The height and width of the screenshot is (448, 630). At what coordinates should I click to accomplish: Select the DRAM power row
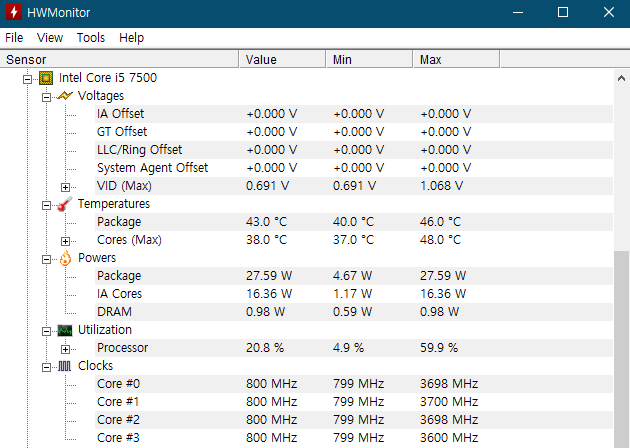point(354,312)
